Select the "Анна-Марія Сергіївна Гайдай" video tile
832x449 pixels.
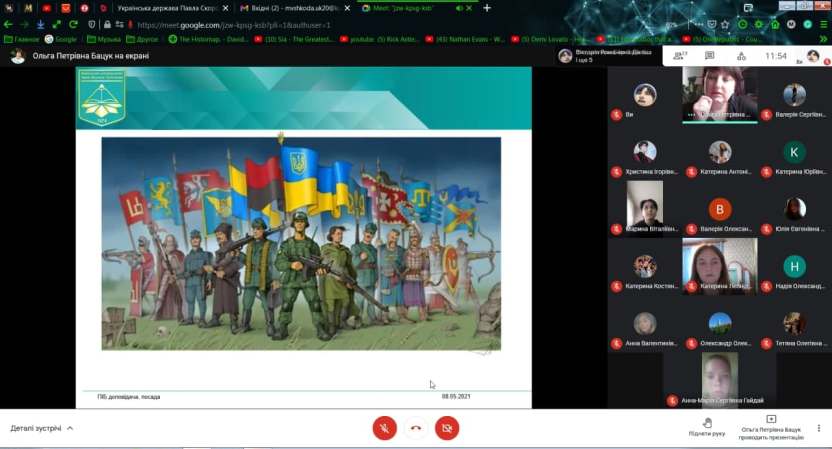point(720,380)
